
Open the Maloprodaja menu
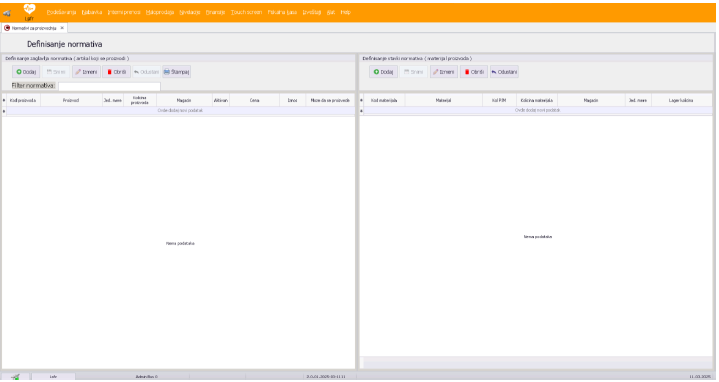[160, 12]
